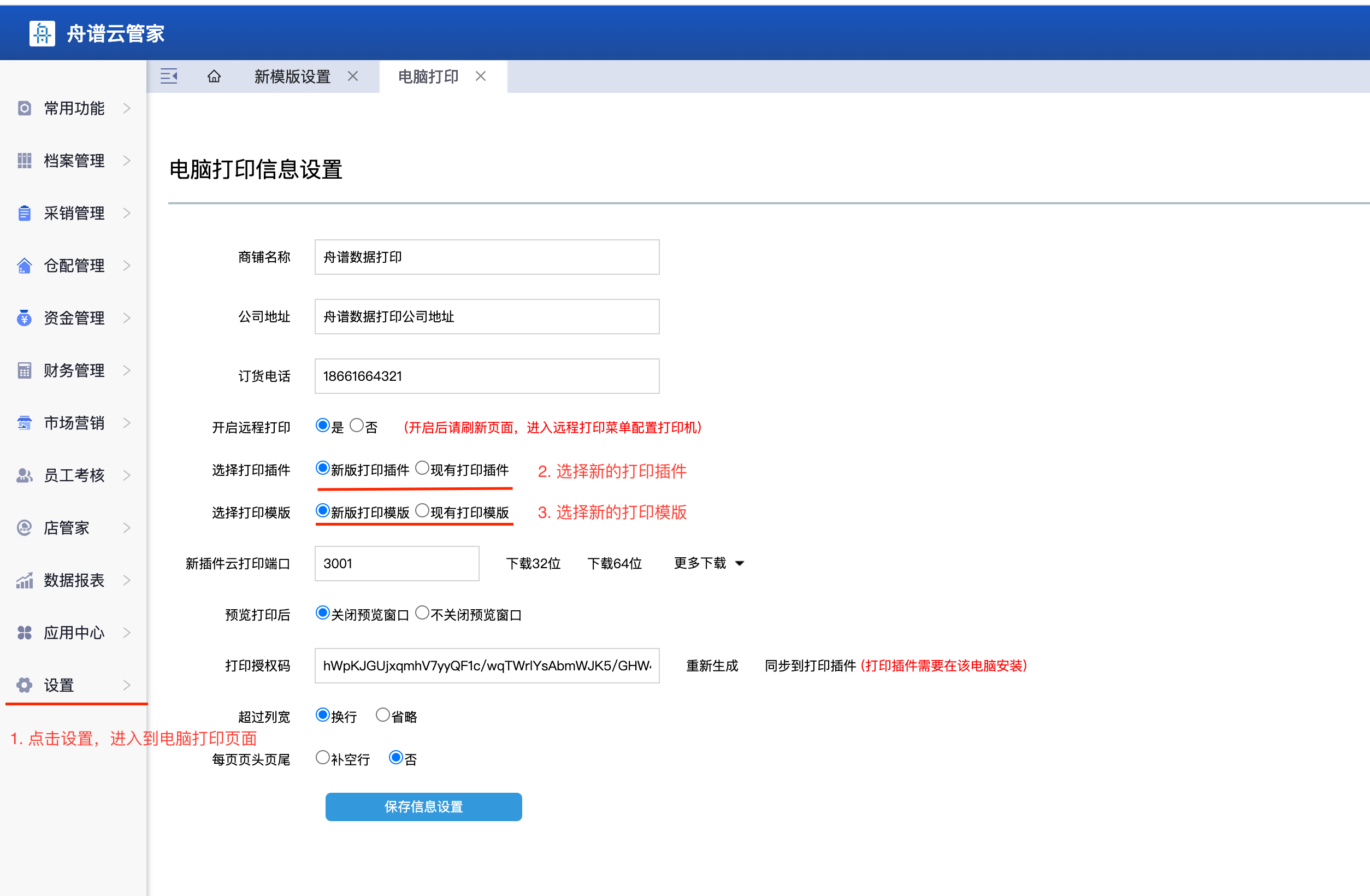Click the 员工考核 people icon
The image size is (1370, 896).
(x=24, y=475)
